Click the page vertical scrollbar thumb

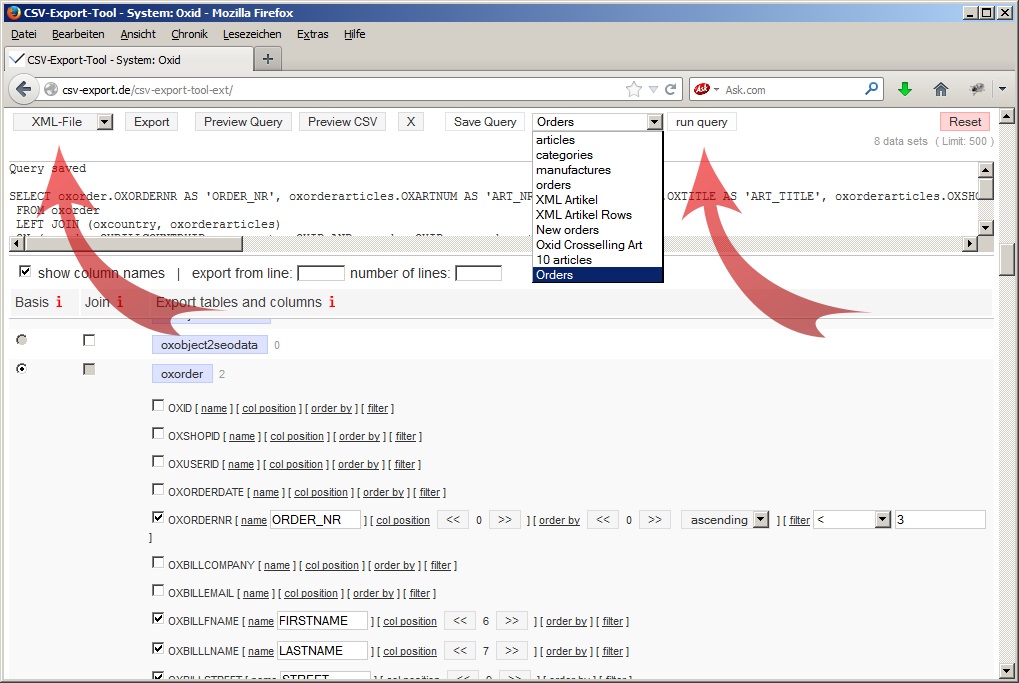click(x=1007, y=260)
